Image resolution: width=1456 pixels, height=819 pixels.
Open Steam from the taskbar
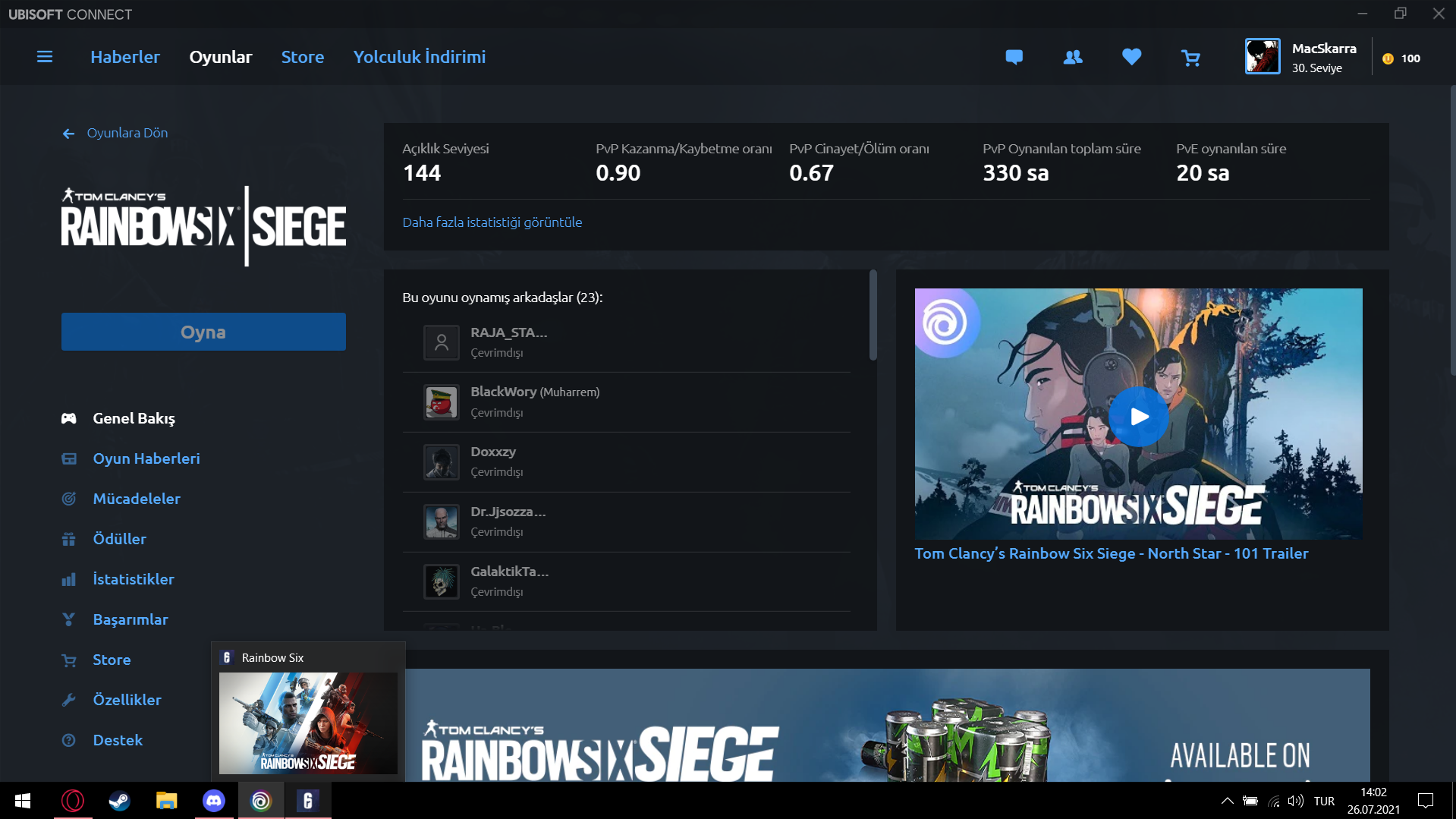[120, 801]
